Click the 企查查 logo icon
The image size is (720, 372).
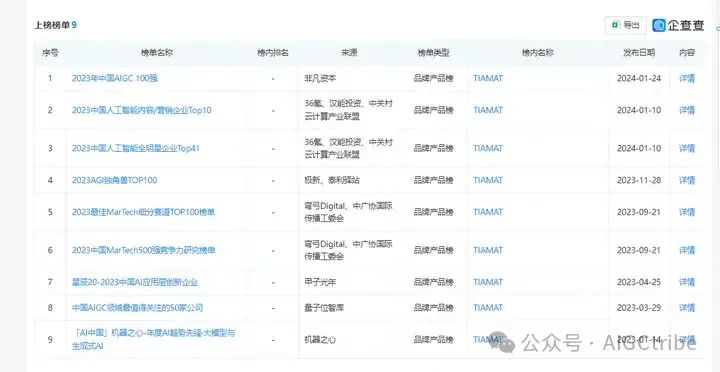[x=659, y=25]
